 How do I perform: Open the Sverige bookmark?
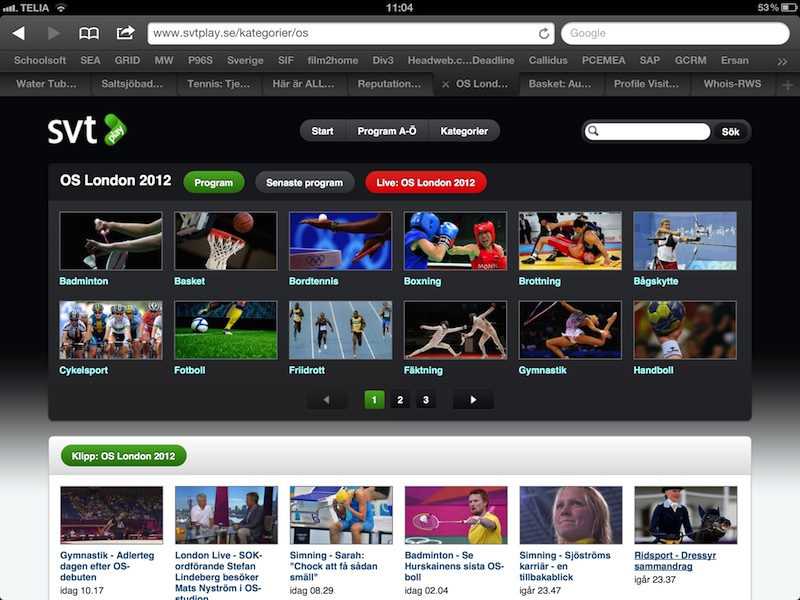(245, 60)
